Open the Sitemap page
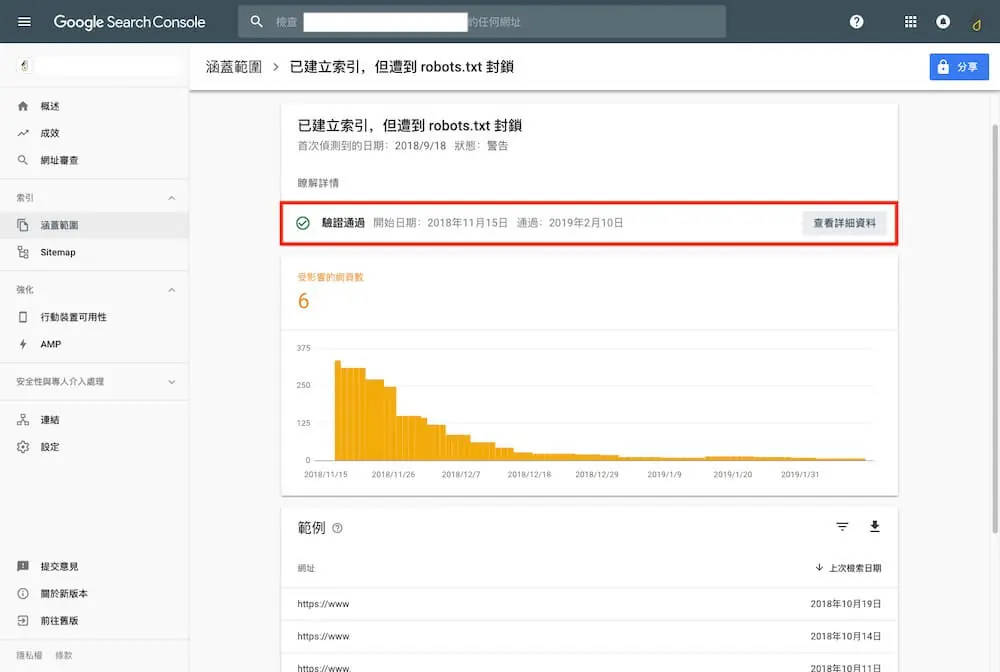1000x672 pixels. (x=94, y=252)
